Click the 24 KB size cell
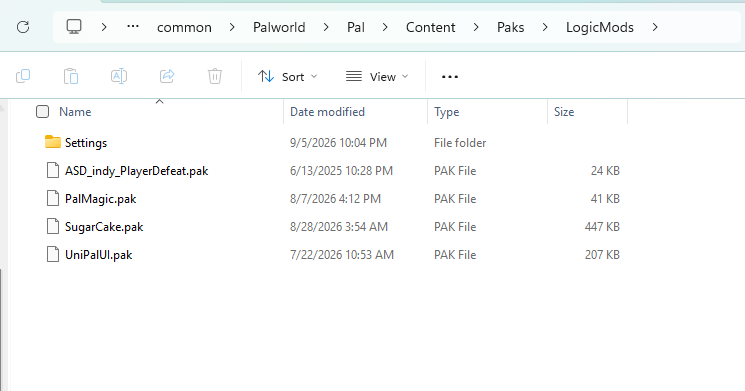Screen dimensions: 745x391 [605, 171]
